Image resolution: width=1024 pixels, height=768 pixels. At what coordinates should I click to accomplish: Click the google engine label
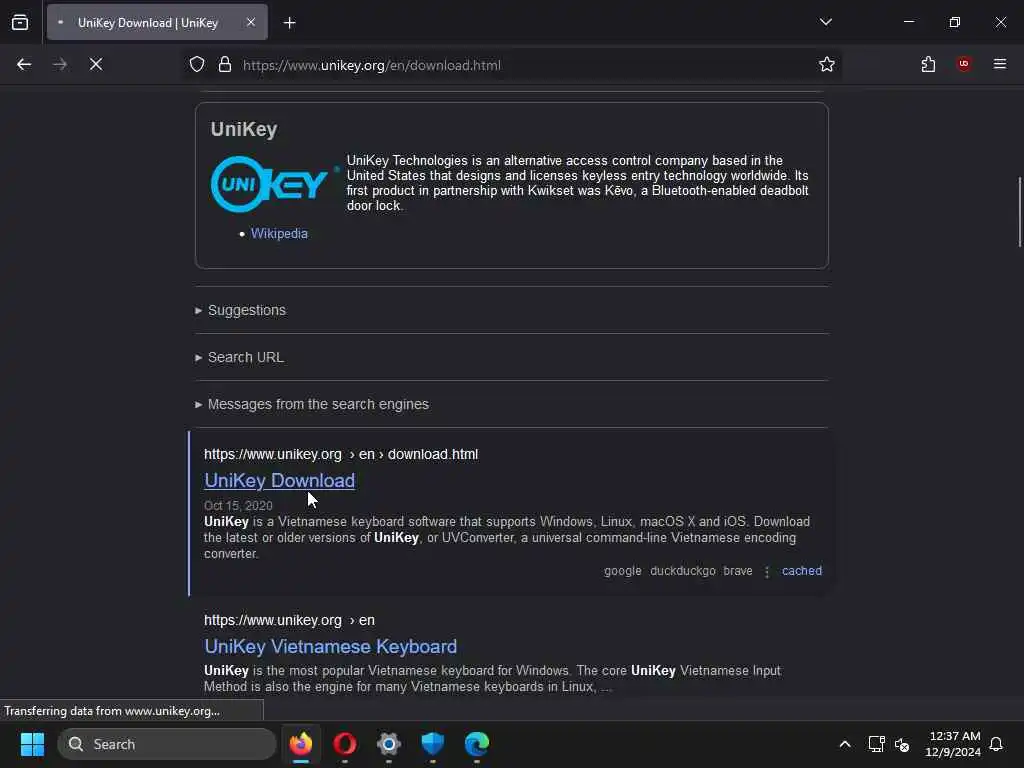622,571
